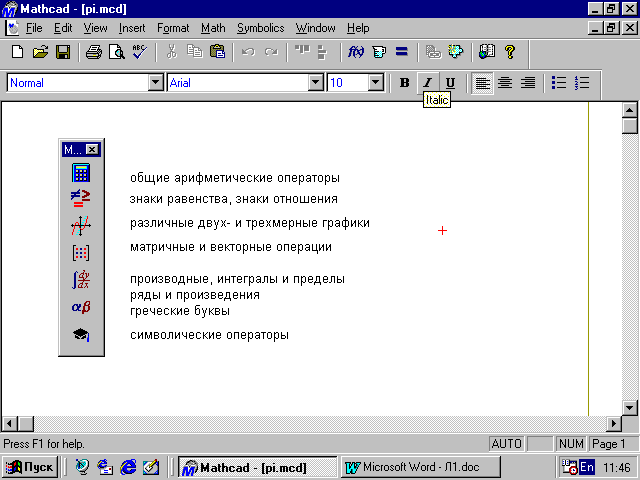Open Vector and Matrix palette
This screenshot has height=480, width=640.
[81, 253]
